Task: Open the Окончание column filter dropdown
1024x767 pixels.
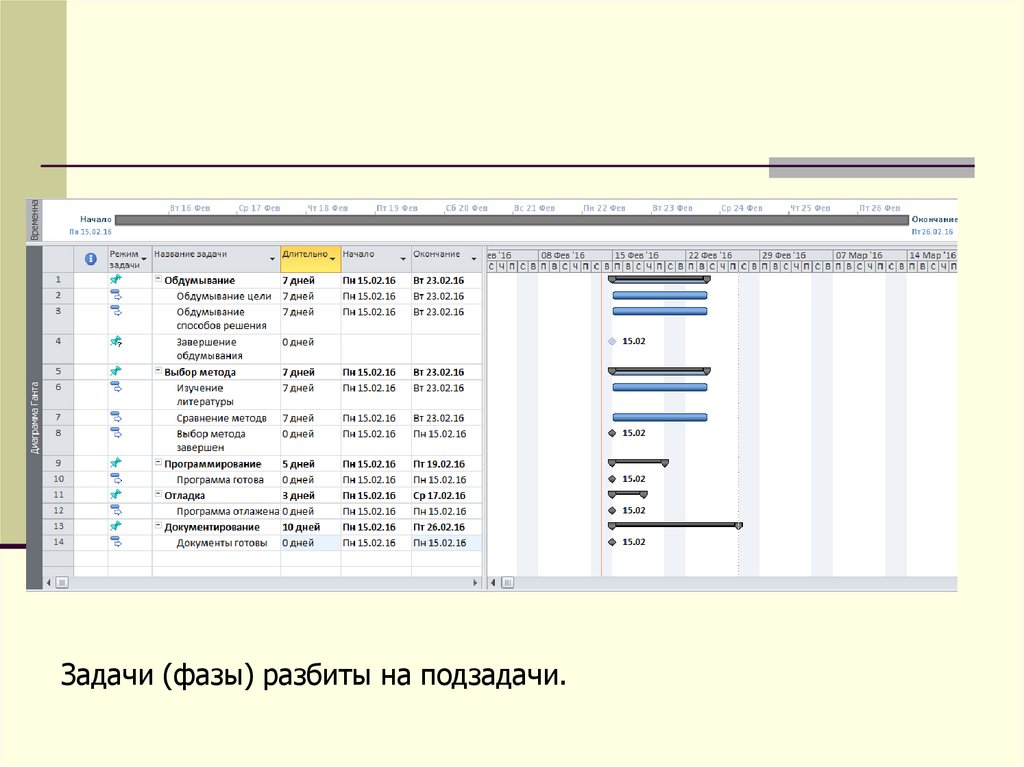Action: [473, 259]
